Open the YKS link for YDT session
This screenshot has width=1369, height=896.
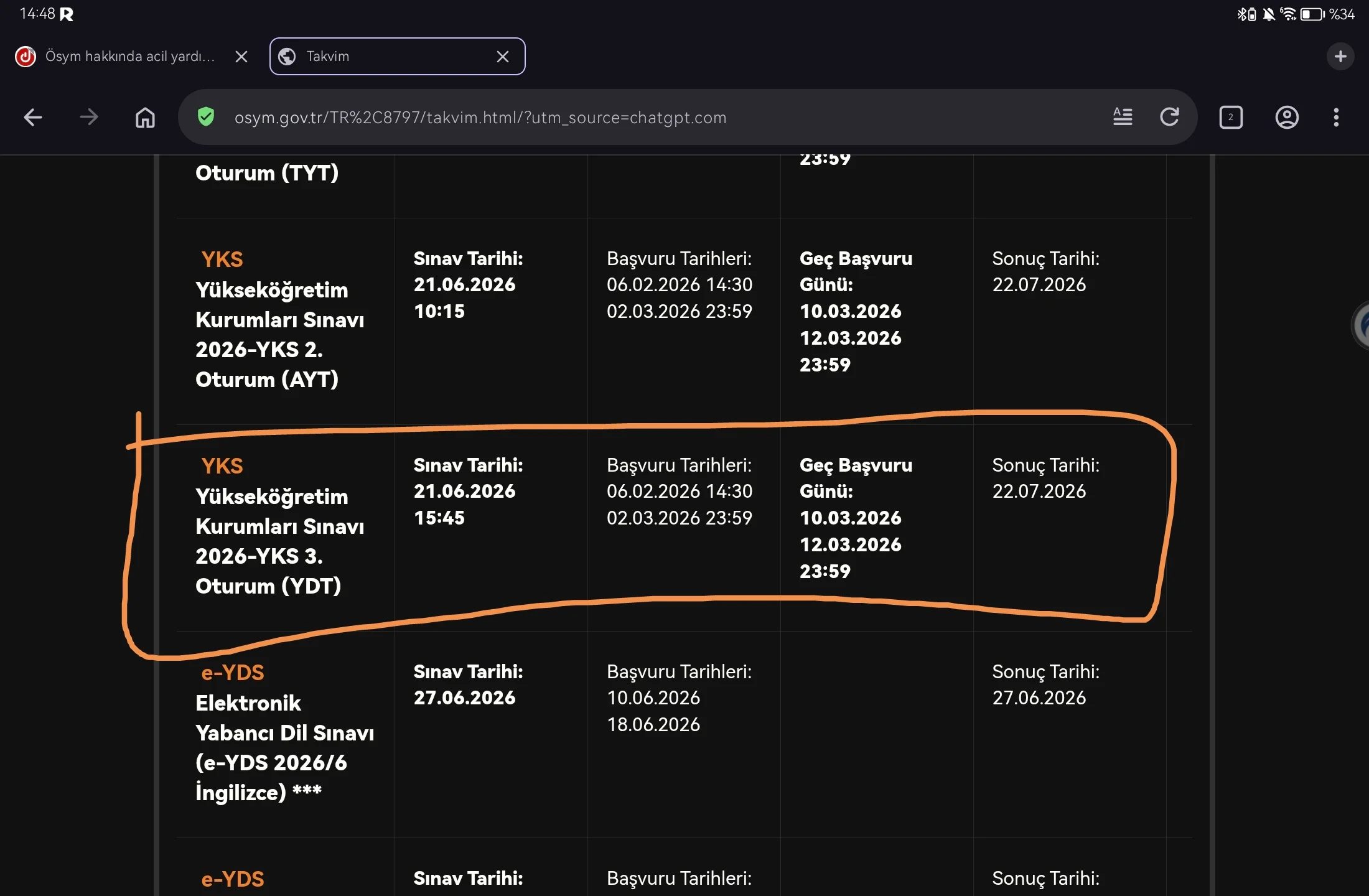[222, 466]
